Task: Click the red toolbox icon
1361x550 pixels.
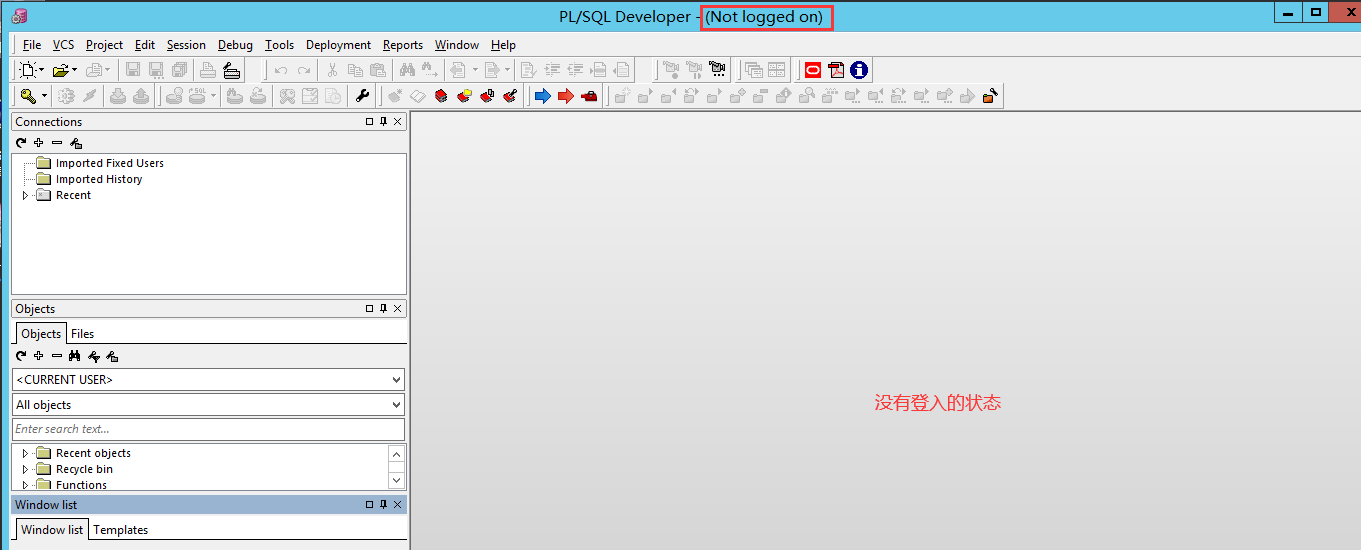Action: click(589, 96)
